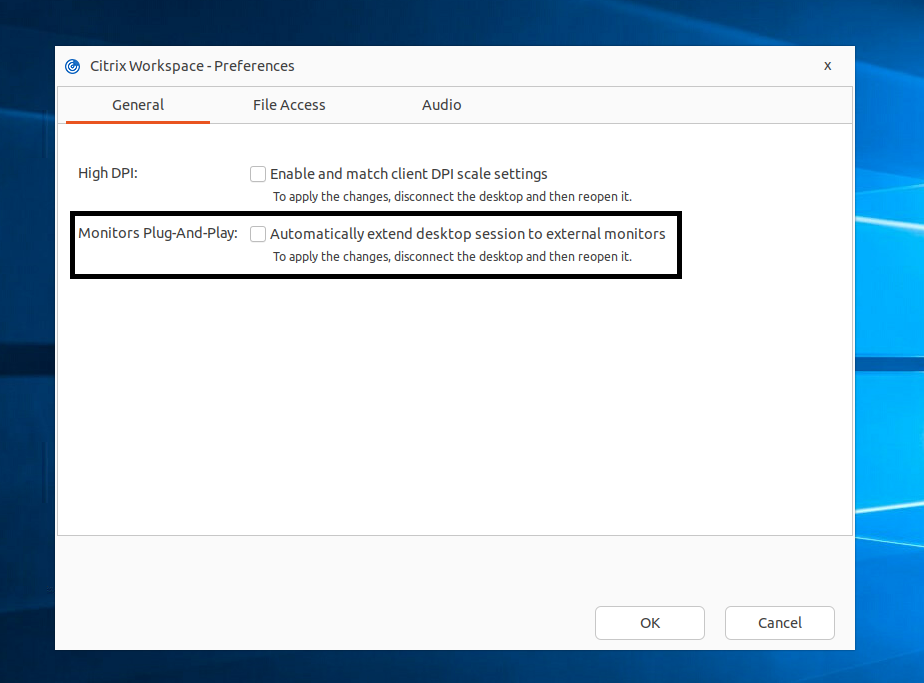Click 'Automatically extend desktop session to external monitors' text
The height and width of the screenshot is (683, 924).
(x=467, y=234)
